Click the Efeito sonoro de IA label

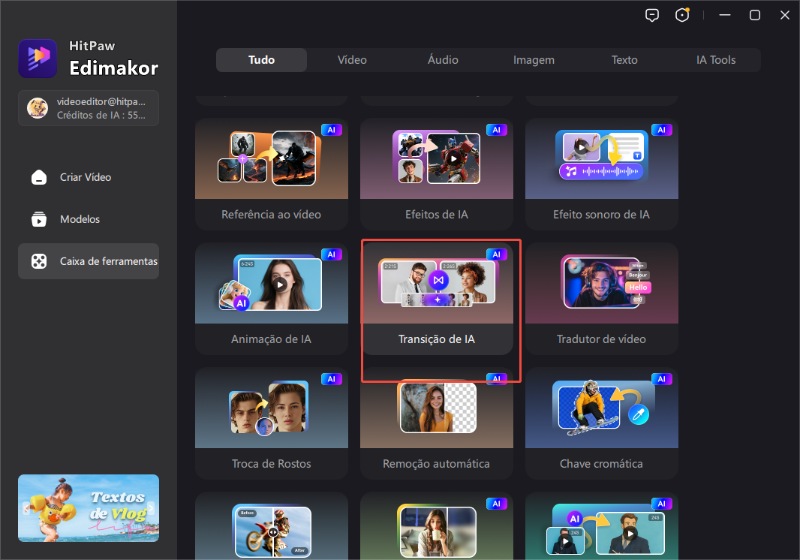[602, 215]
